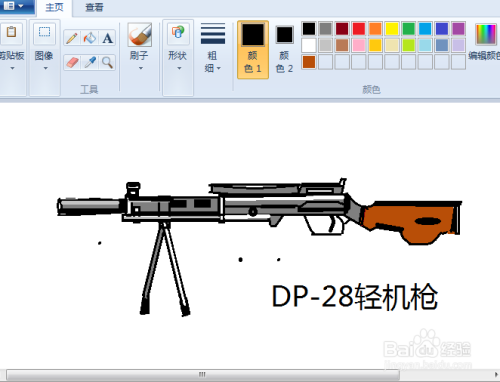This screenshot has height=382, width=500.
Task: Select the Color picker eyedropper tool
Action: coord(90,62)
